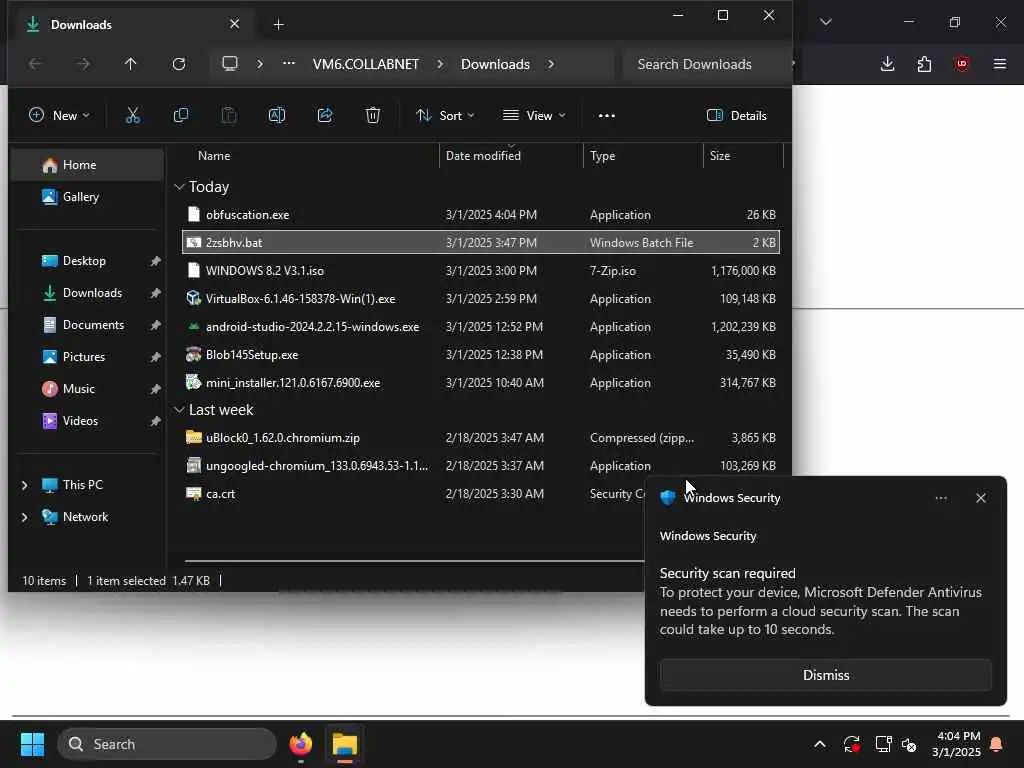Click the Delete trash can icon

pyautogui.click(x=373, y=116)
